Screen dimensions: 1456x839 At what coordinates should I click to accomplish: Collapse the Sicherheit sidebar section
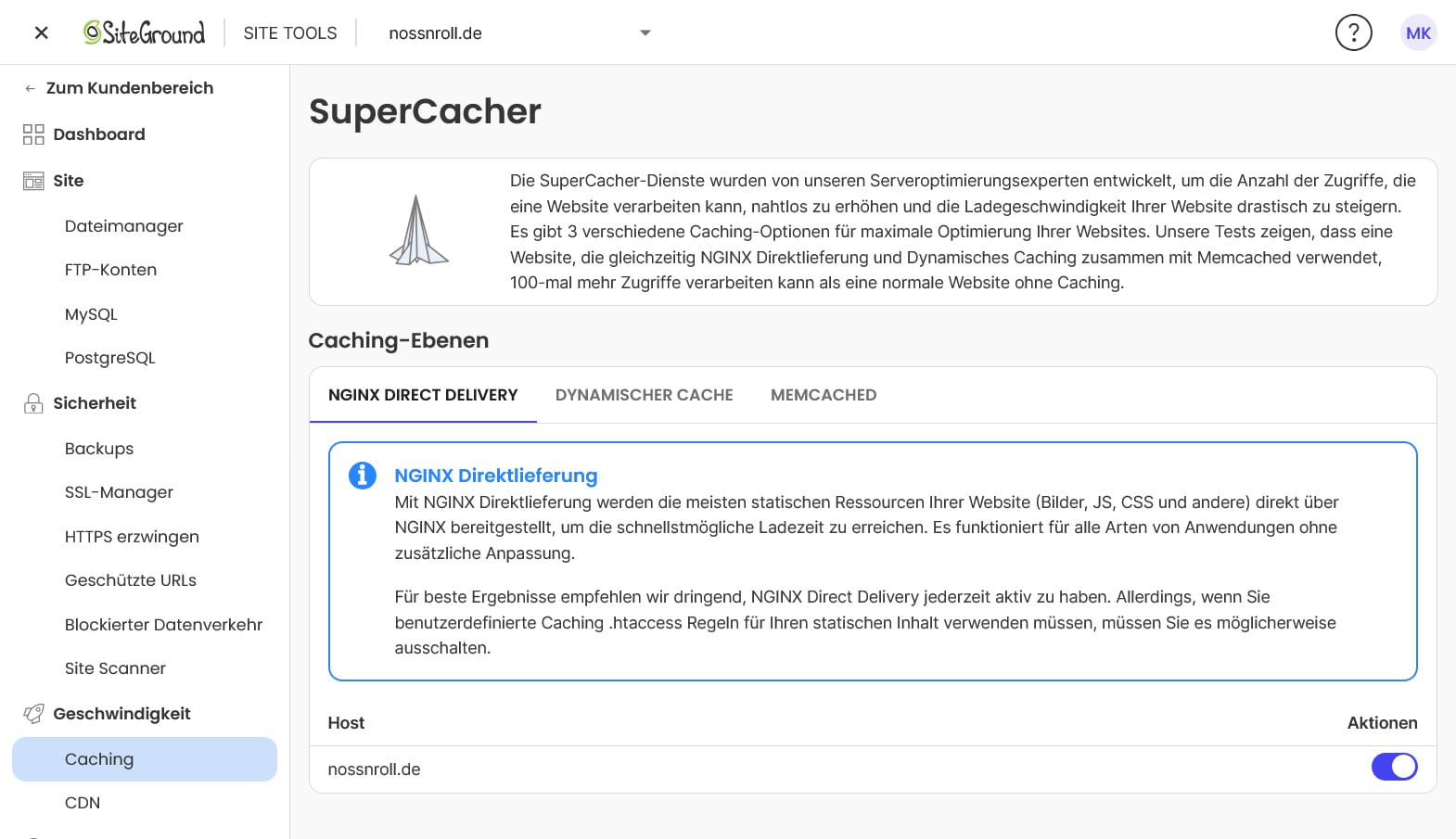95,403
